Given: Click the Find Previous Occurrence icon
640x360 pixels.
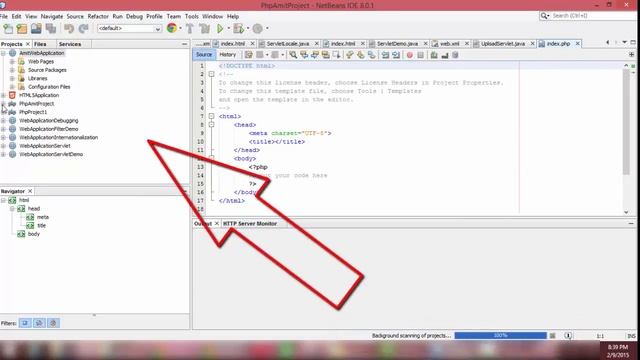Looking at the screenshot, I should pyautogui.click(x=304, y=55).
